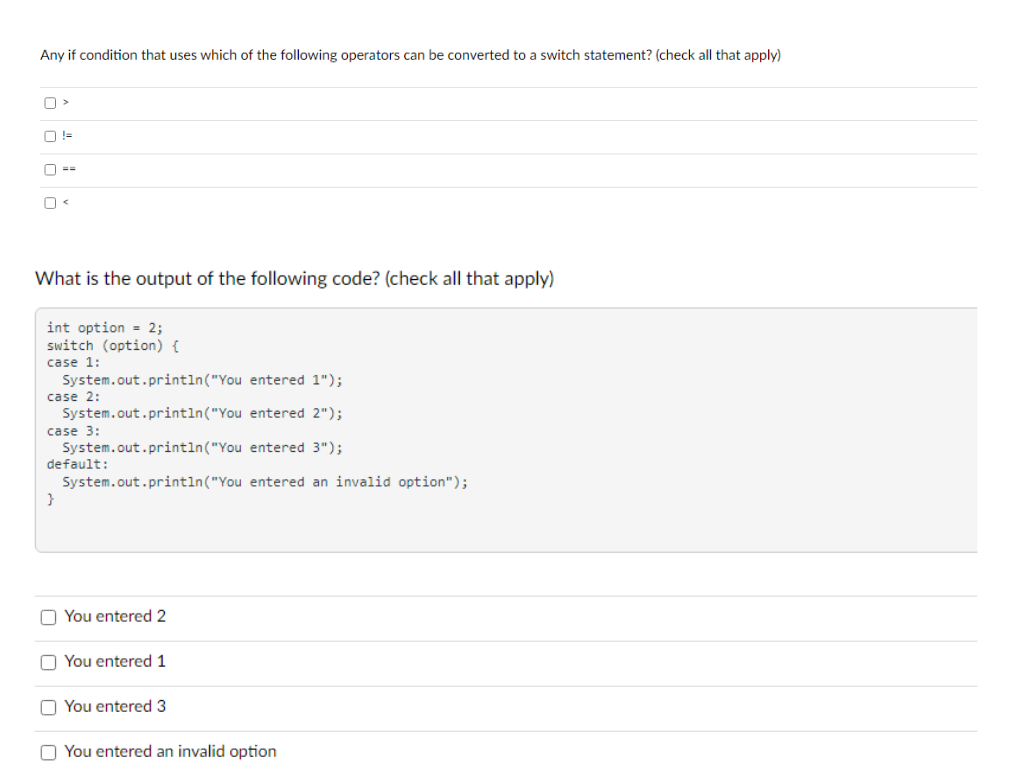
Task: Check the greater-than operator checkbox
Action: pos(49,103)
